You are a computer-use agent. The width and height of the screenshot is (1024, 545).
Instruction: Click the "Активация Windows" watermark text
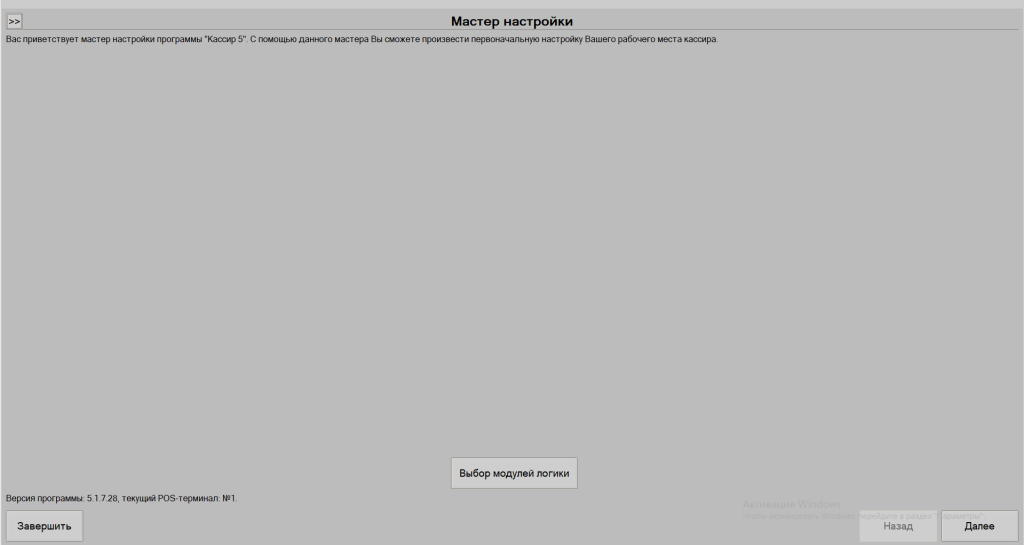coord(791,504)
